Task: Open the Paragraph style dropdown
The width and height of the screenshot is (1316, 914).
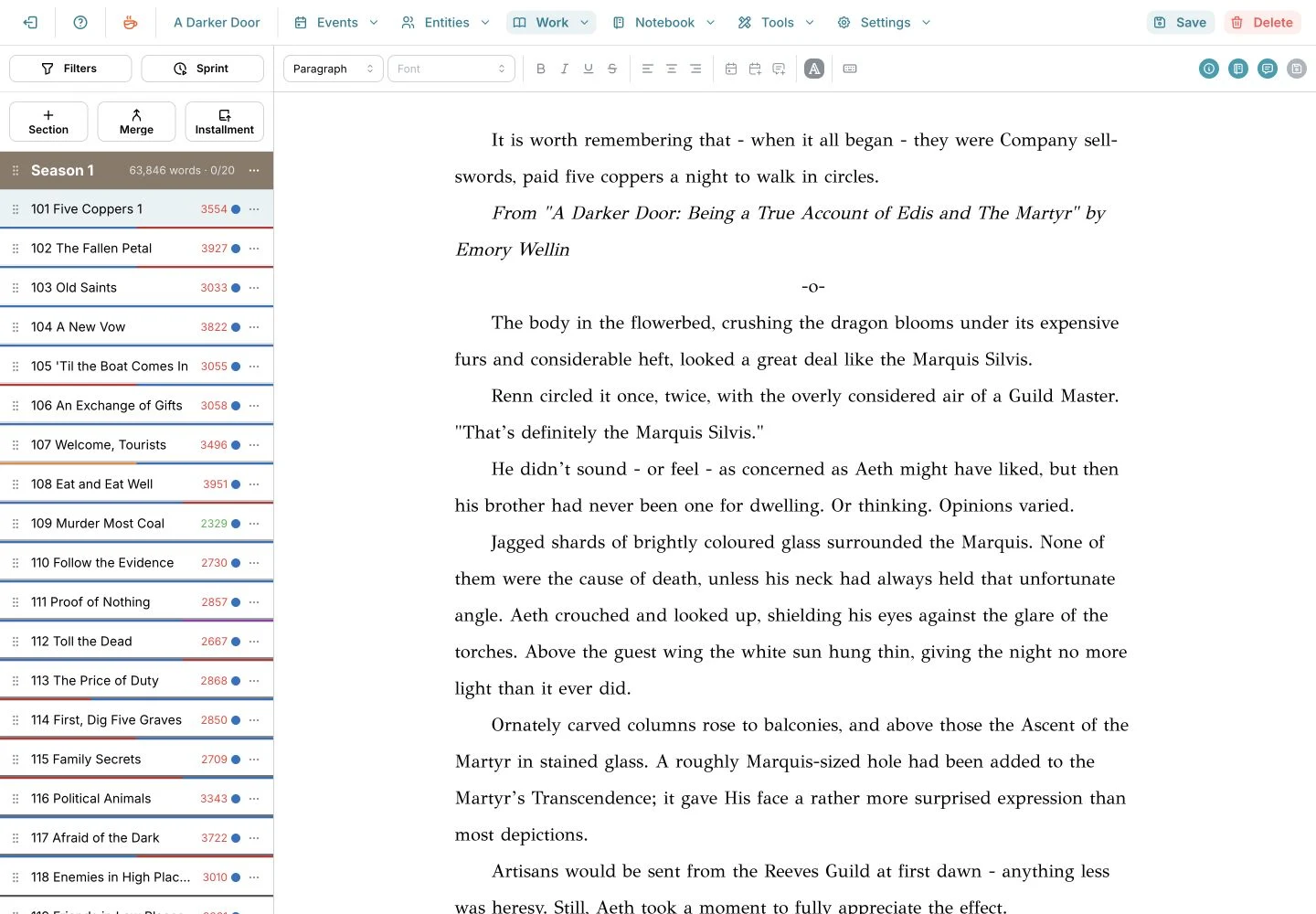Action: [334, 69]
